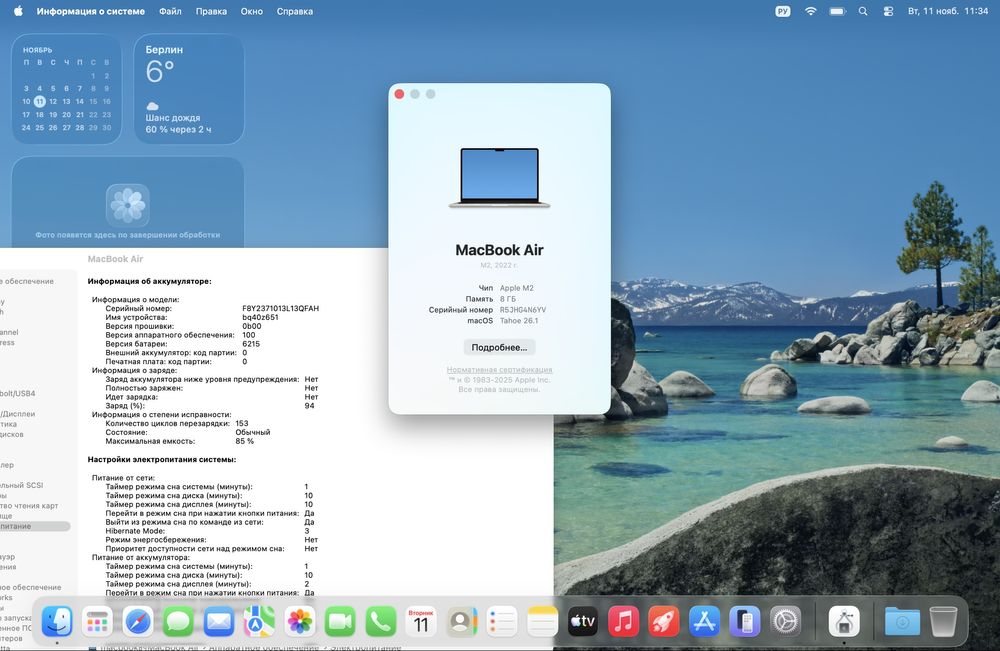
Task: Click the Заряд (%) value 94
Action: [x=309, y=406]
